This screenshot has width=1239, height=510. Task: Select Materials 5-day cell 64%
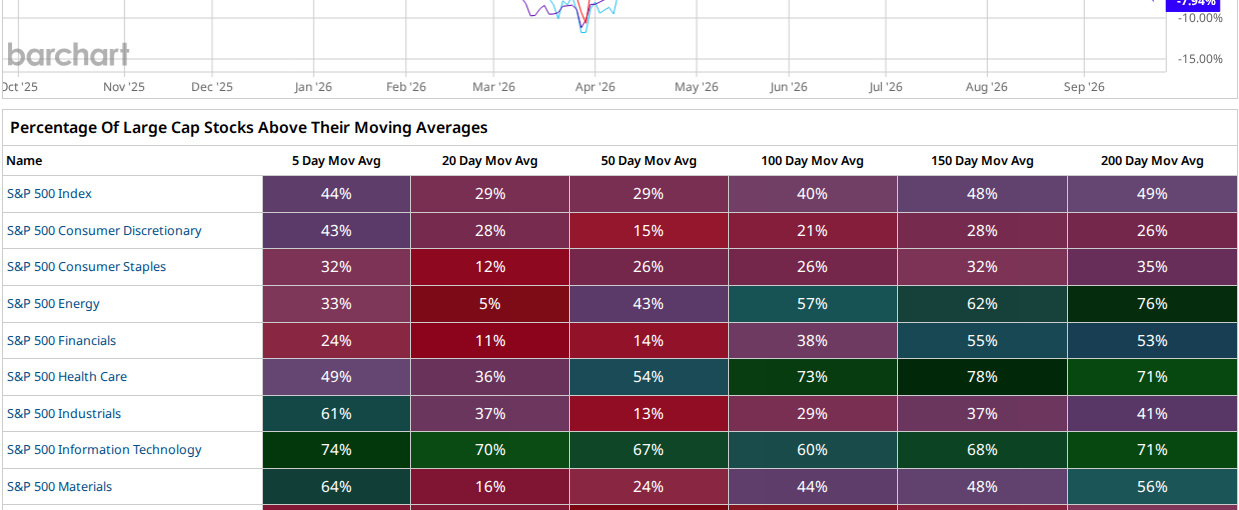(336, 487)
